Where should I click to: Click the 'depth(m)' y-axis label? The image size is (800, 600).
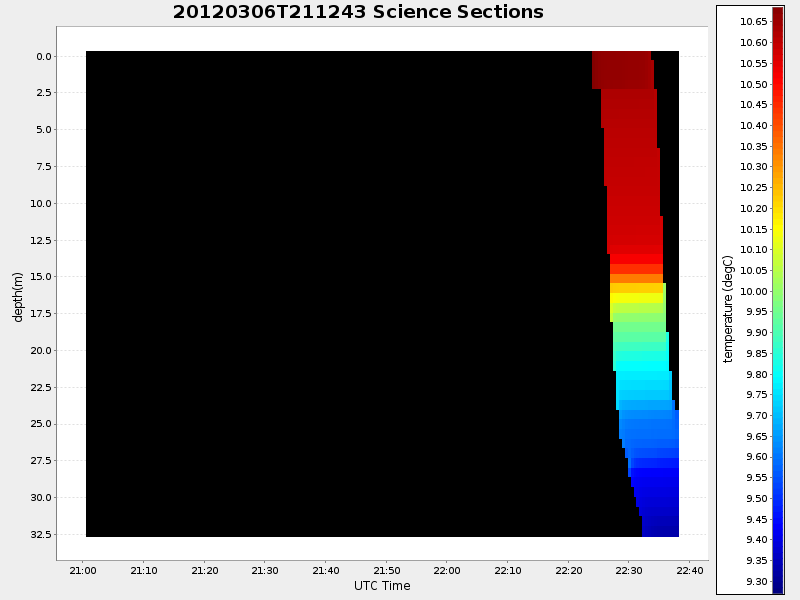(x=18, y=297)
